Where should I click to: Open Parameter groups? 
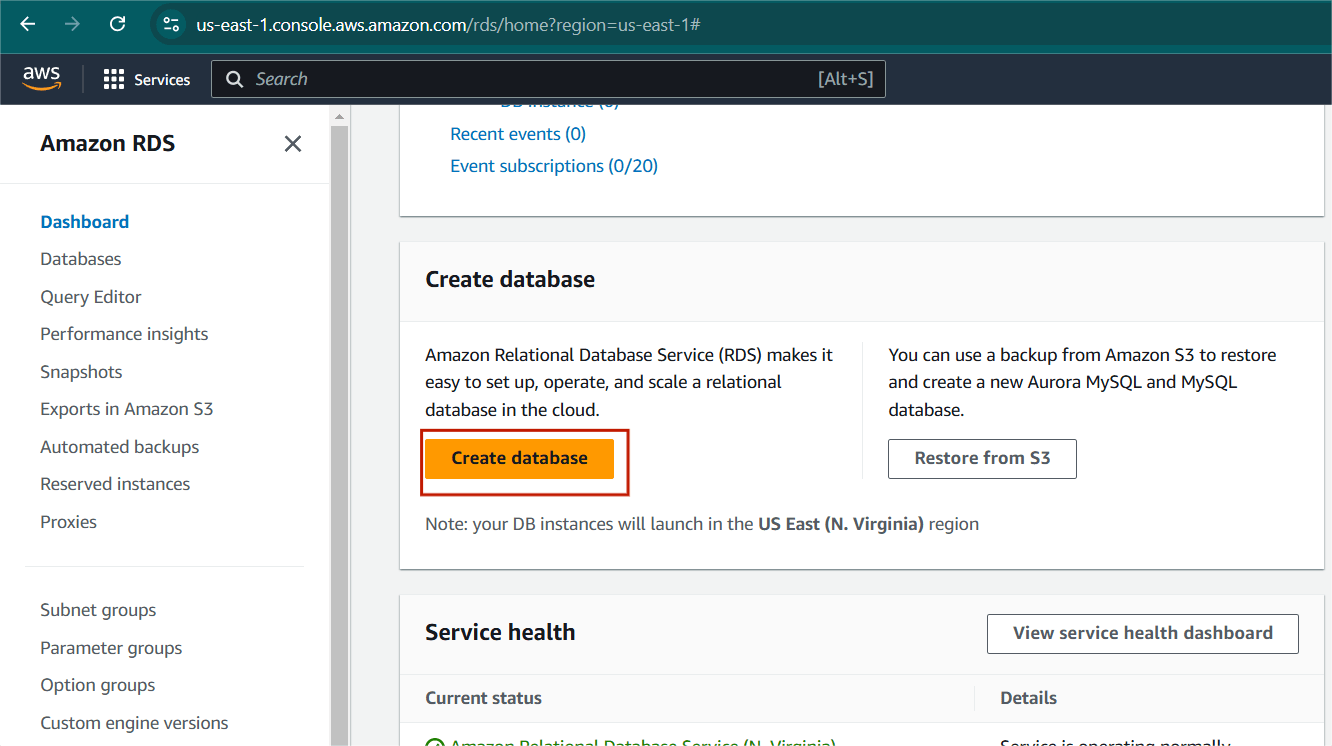pos(111,648)
